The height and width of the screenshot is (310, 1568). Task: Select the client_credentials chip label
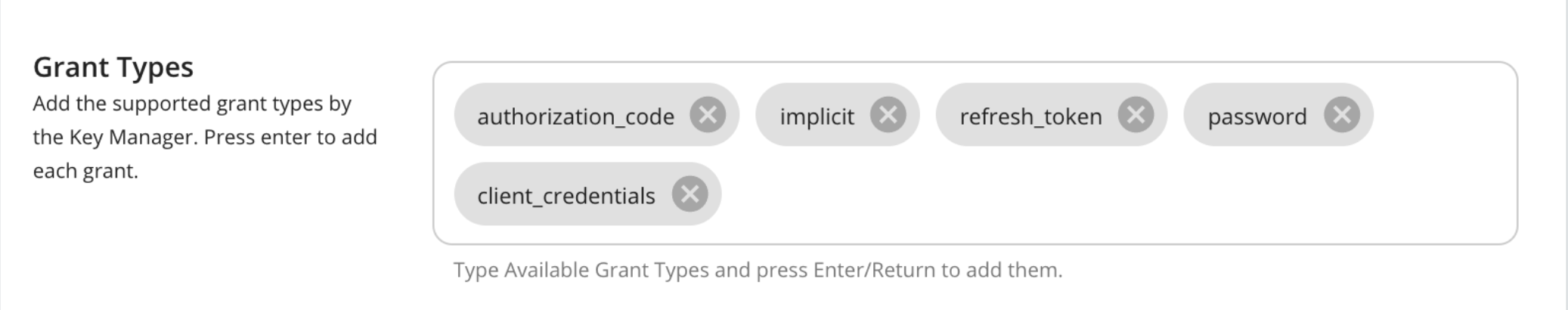tap(566, 196)
